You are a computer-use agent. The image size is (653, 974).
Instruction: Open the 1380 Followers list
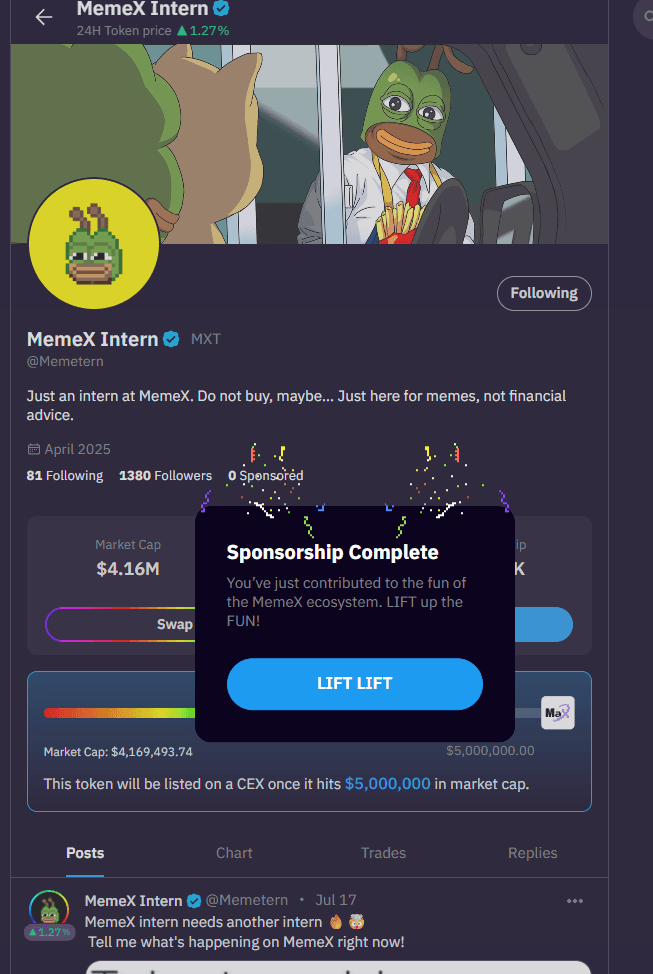(165, 476)
